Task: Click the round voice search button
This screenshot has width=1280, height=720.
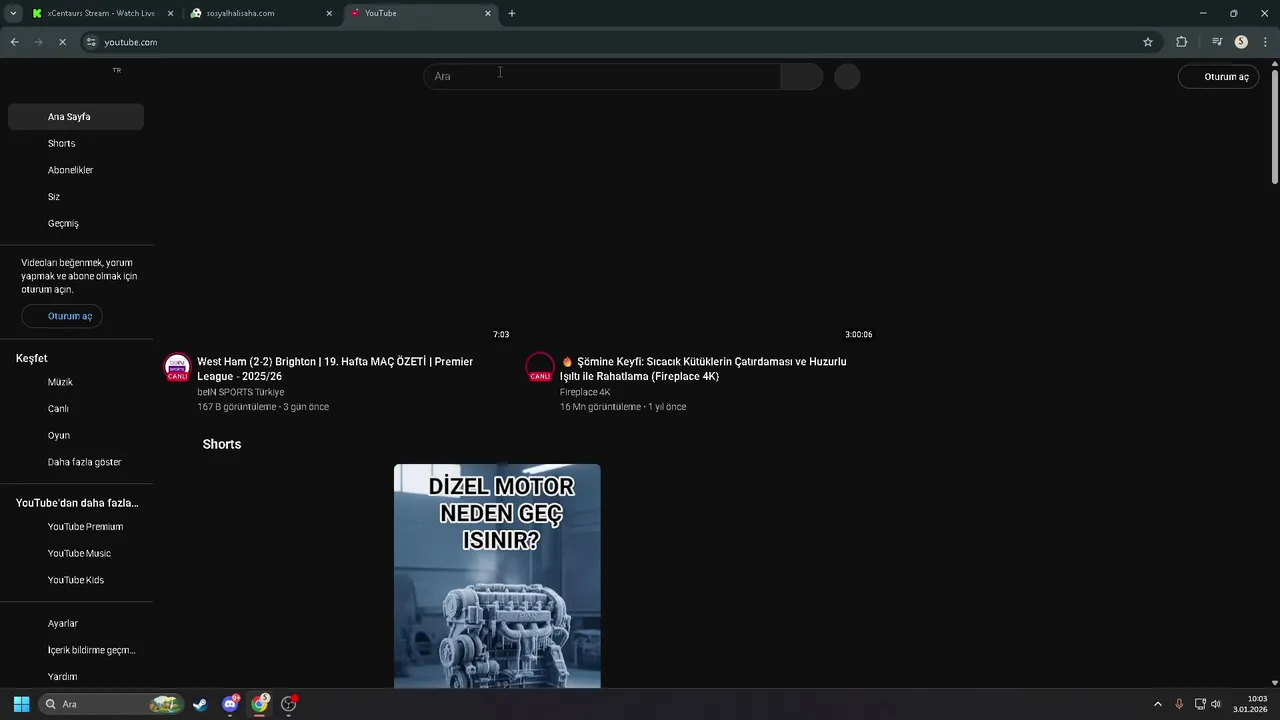Action: click(x=847, y=76)
